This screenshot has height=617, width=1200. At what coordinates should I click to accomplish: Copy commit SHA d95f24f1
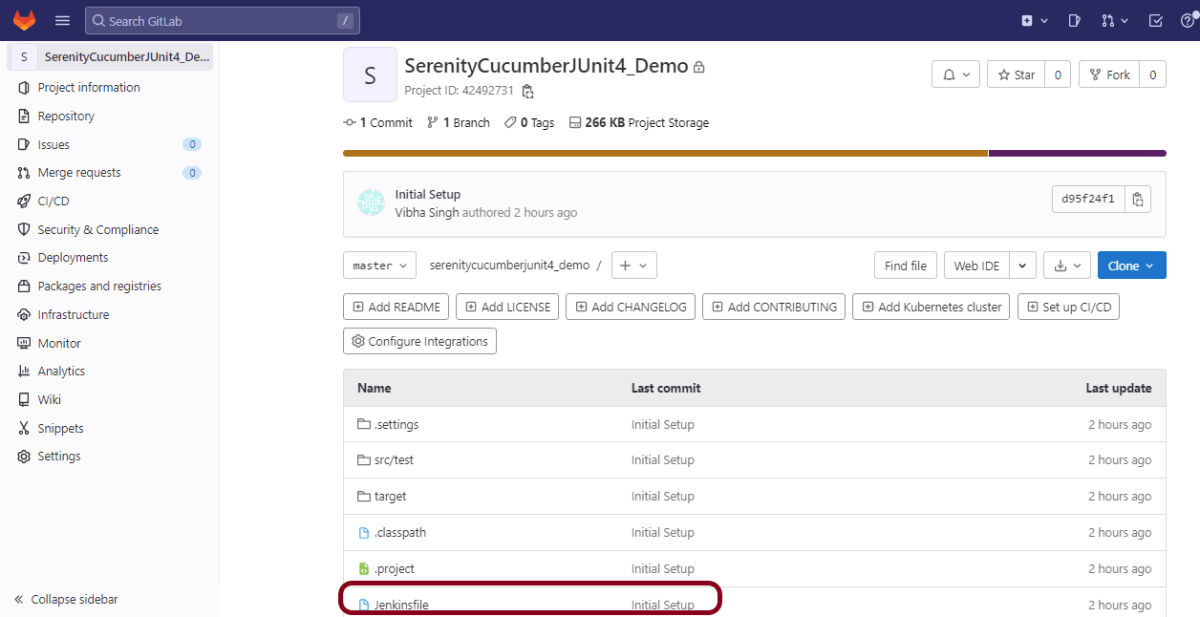point(1138,199)
